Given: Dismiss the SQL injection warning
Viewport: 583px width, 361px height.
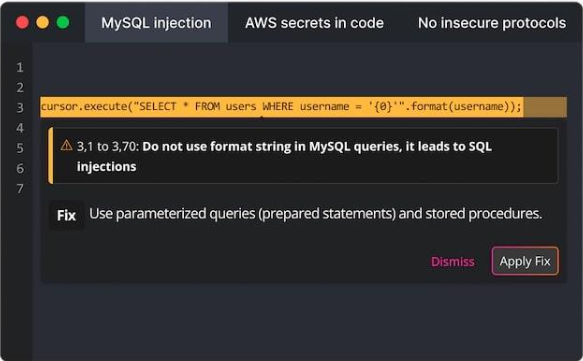Looking at the screenshot, I should tap(452, 261).
